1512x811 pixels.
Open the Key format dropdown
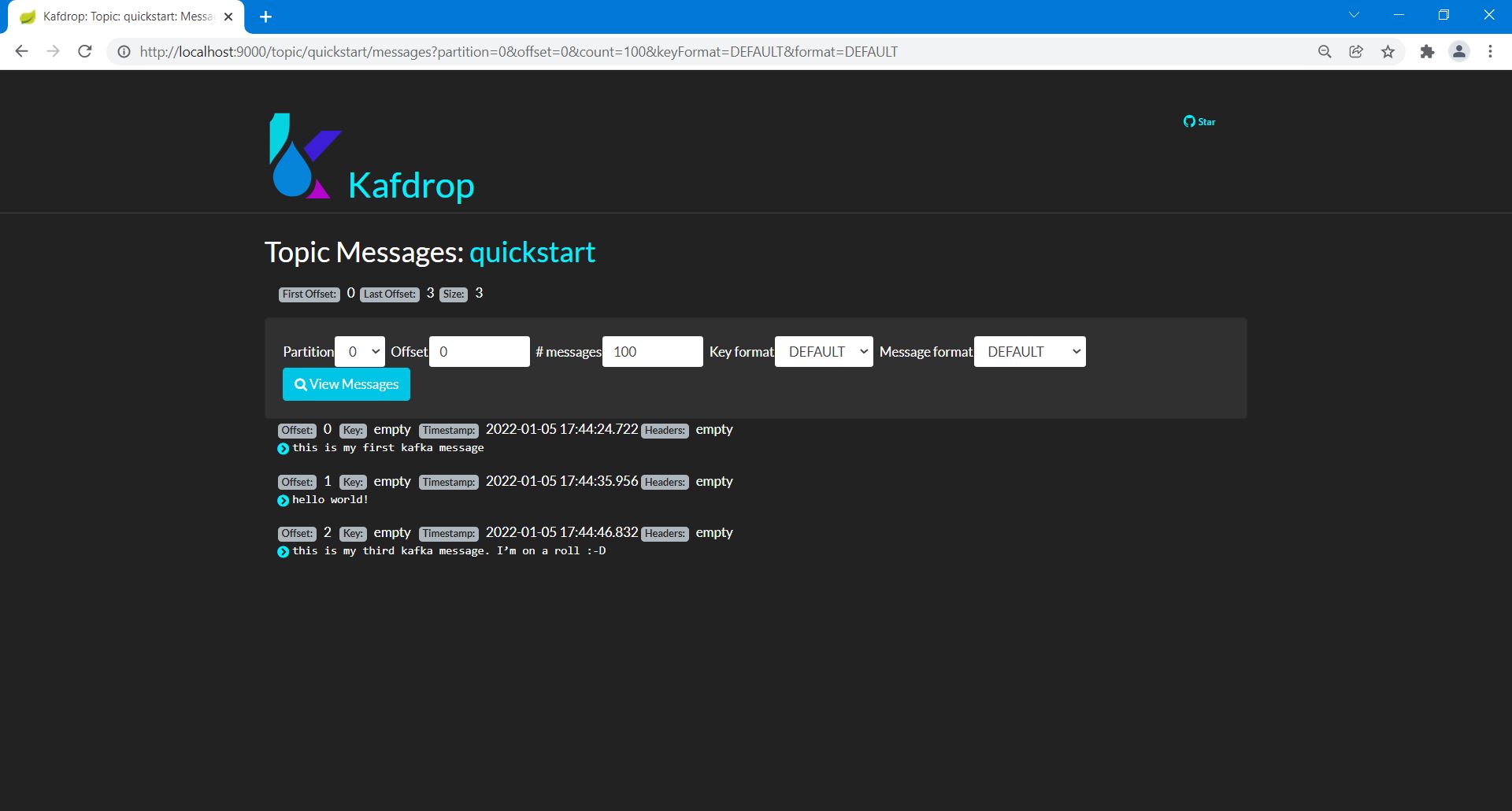coord(824,352)
